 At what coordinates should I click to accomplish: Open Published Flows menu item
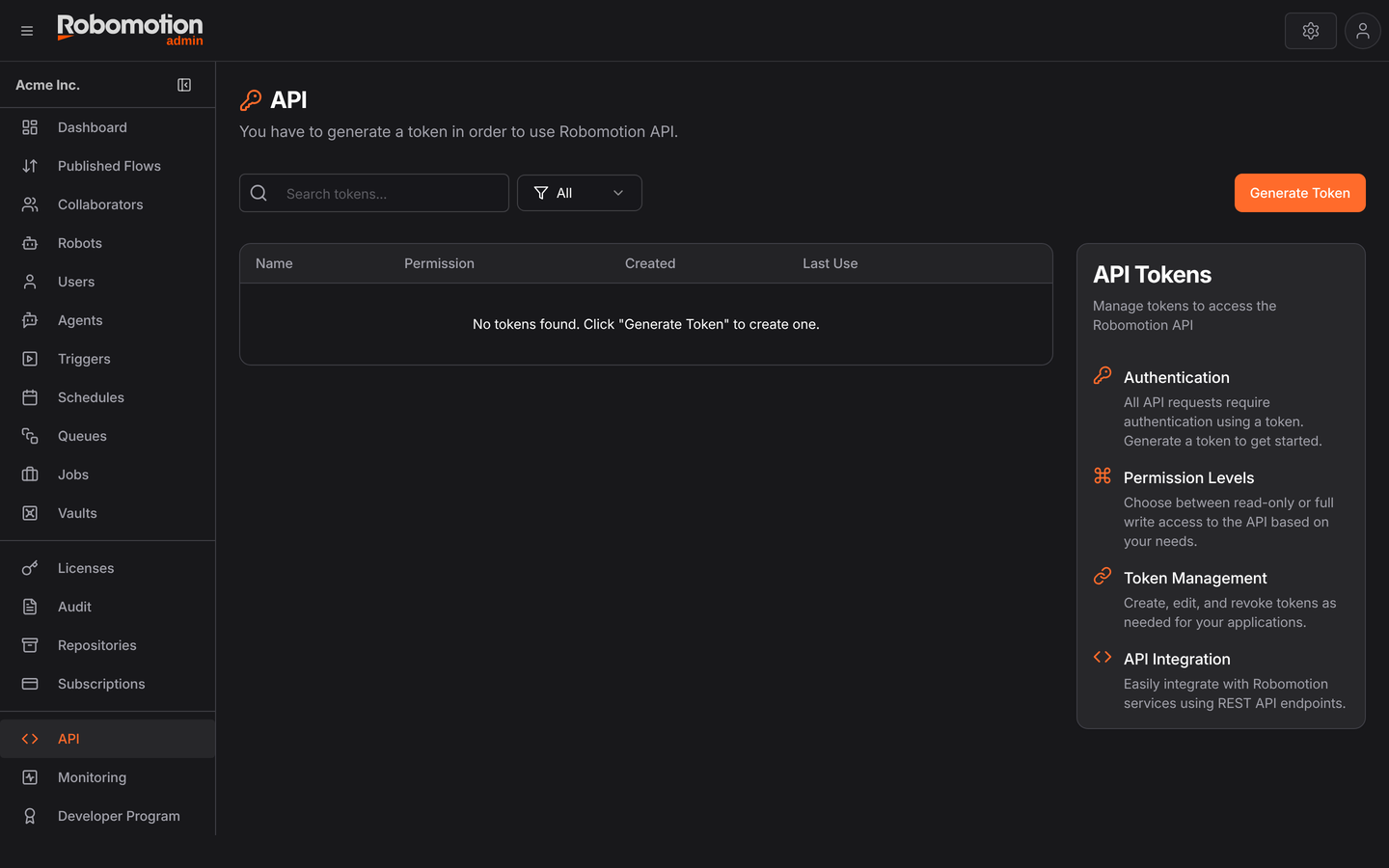click(x=107, y=166)
